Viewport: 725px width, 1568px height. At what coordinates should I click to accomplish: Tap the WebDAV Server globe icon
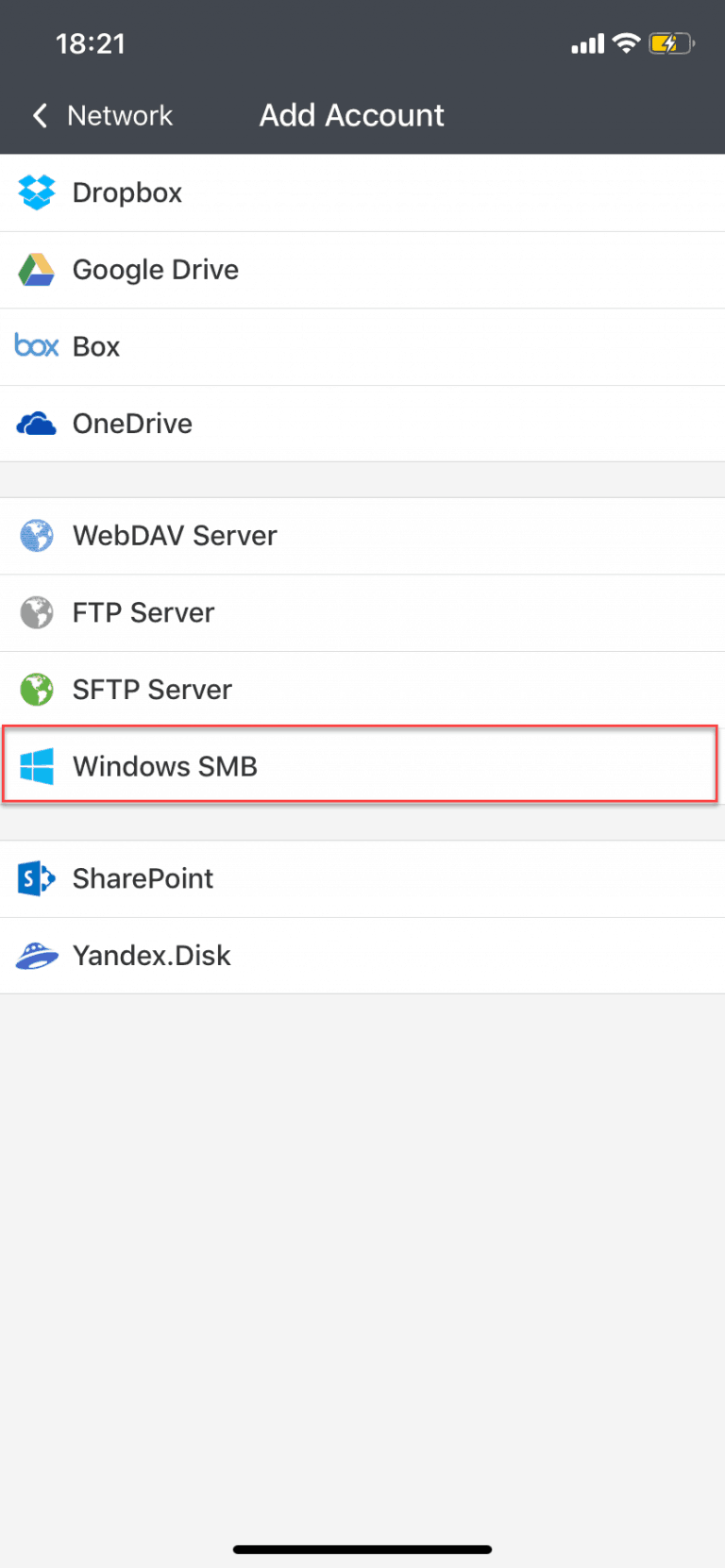[x=37, y=536]
